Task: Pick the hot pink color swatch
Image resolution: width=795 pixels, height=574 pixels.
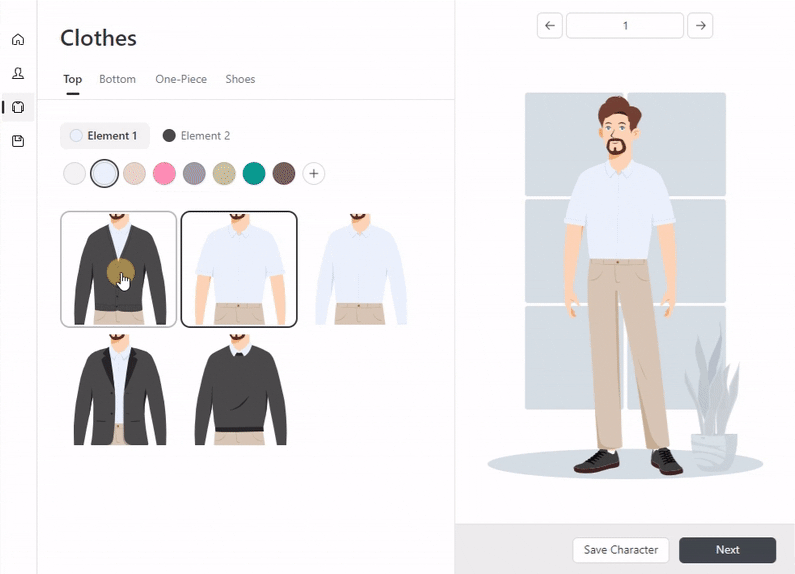Action: click(164, 173)
